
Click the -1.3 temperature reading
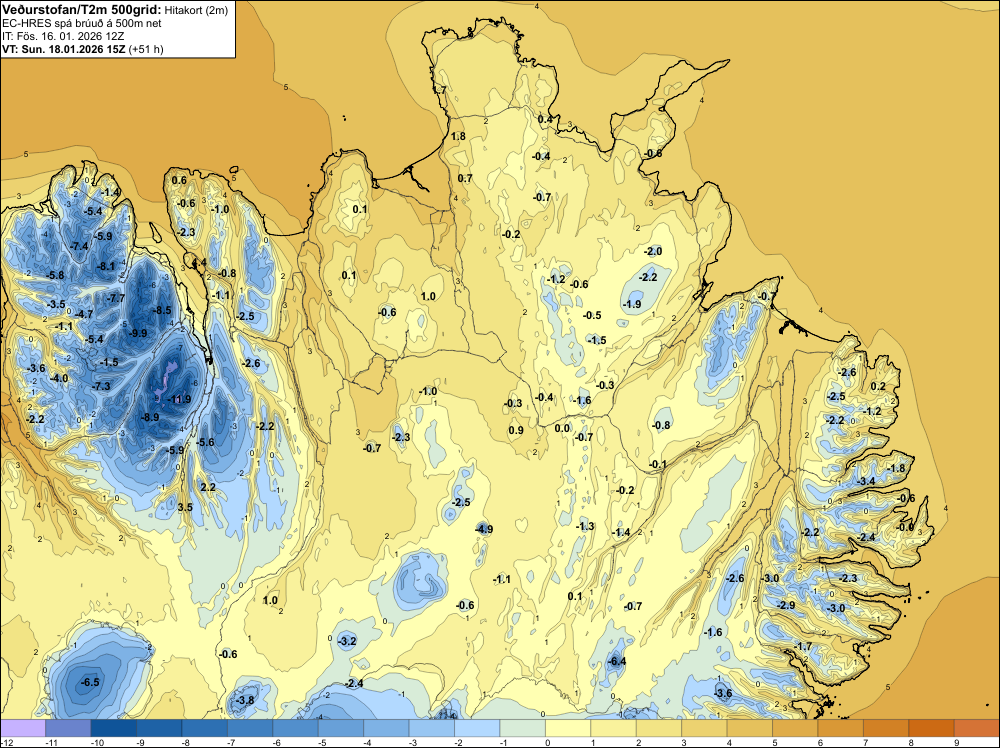click(585, 526)
